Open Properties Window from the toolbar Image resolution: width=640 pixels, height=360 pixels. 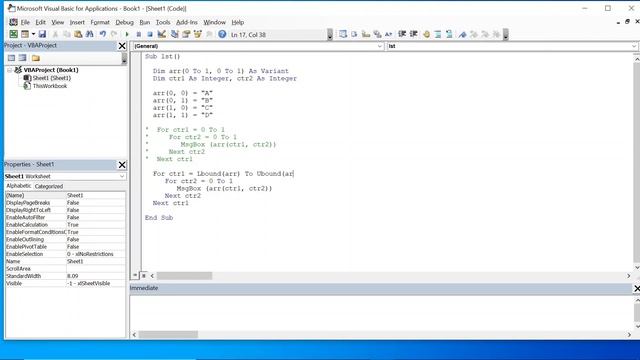[x=186, y=34]
